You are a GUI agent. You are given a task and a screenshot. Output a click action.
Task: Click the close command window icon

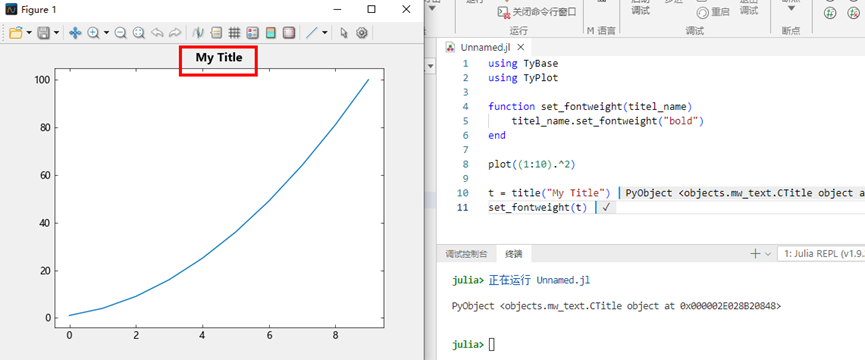(503, 12)
